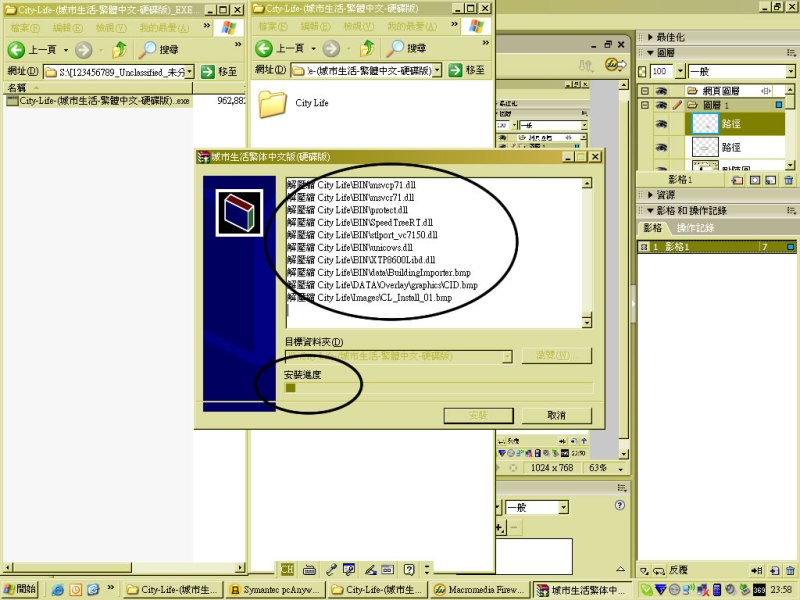The width and height of the screenshot is (800, 600).
Task: Open address bar dropdown in right Explorer
Action: pos(437,70)
